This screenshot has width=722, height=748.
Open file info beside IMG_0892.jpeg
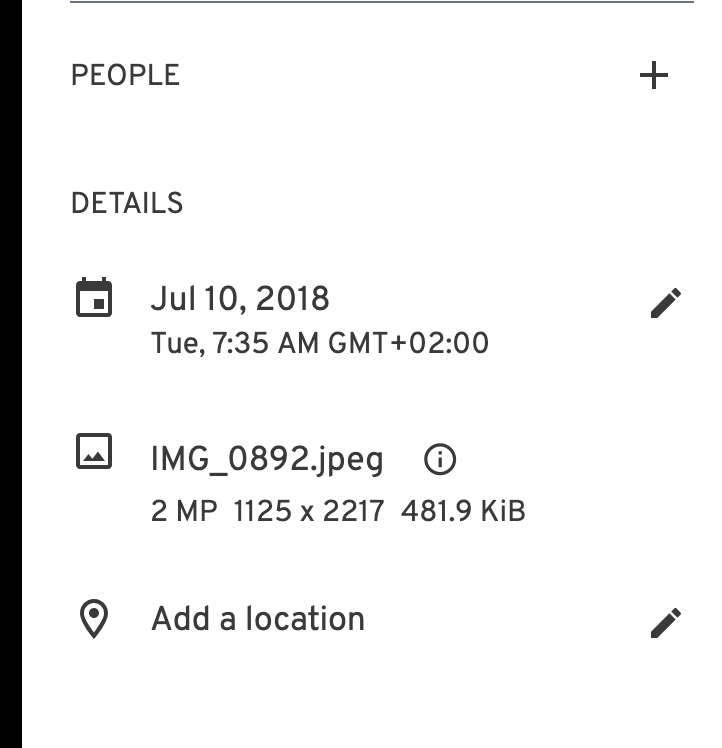coord(439,459)
